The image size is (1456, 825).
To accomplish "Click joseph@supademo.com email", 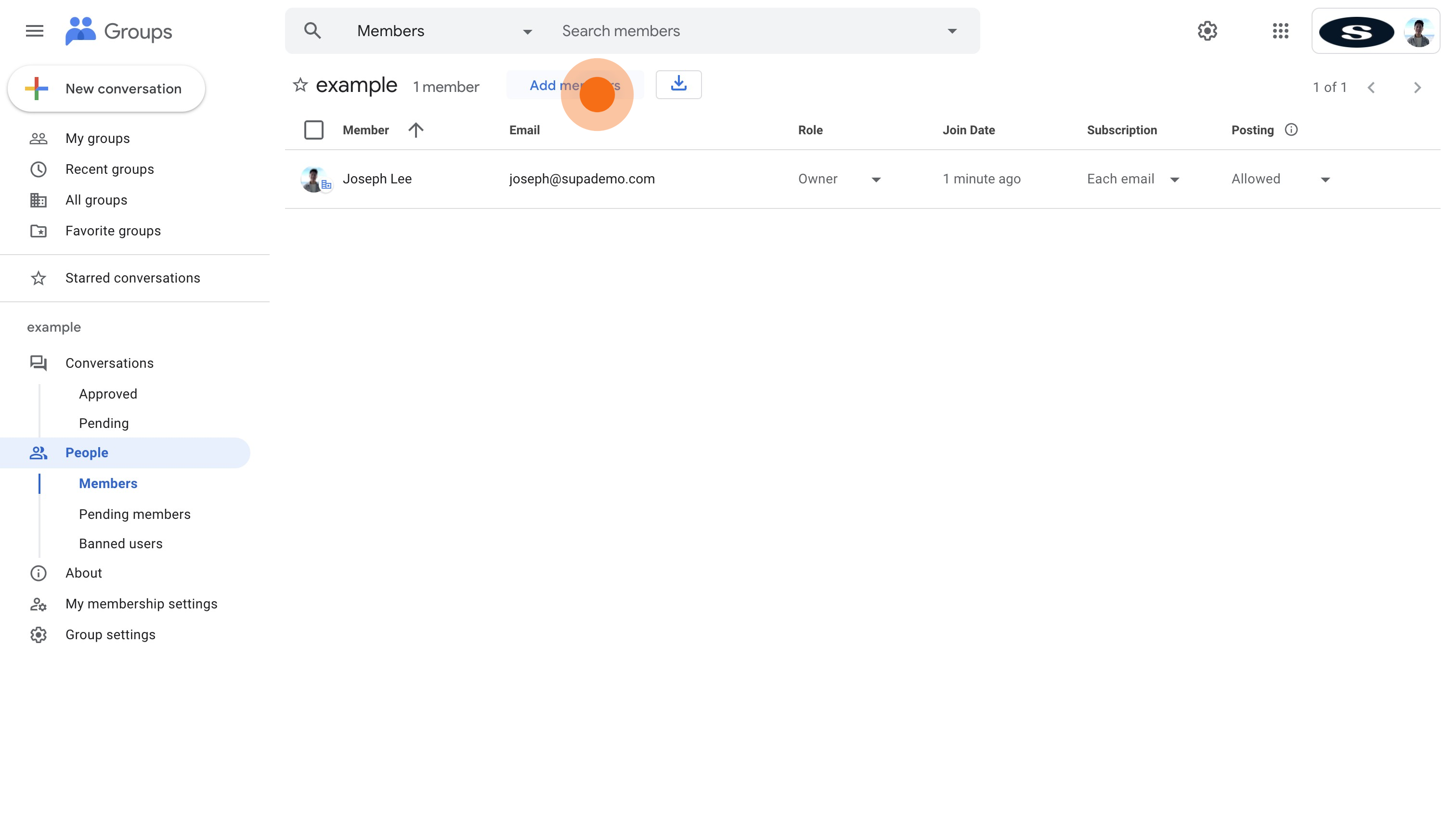I will tap(582, 179).
